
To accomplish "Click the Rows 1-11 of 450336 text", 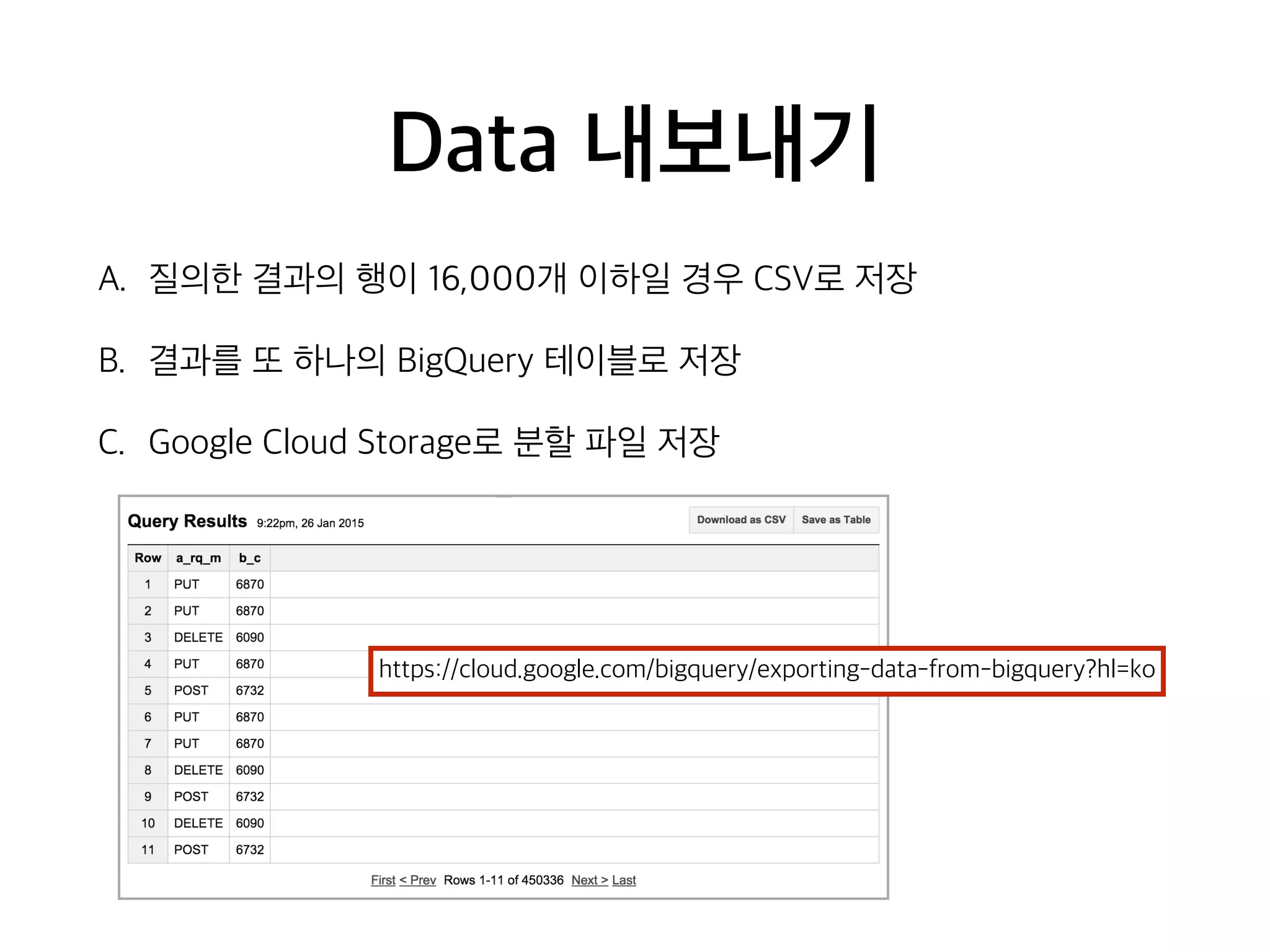I will pyautogui.click(x=504, y=880).
